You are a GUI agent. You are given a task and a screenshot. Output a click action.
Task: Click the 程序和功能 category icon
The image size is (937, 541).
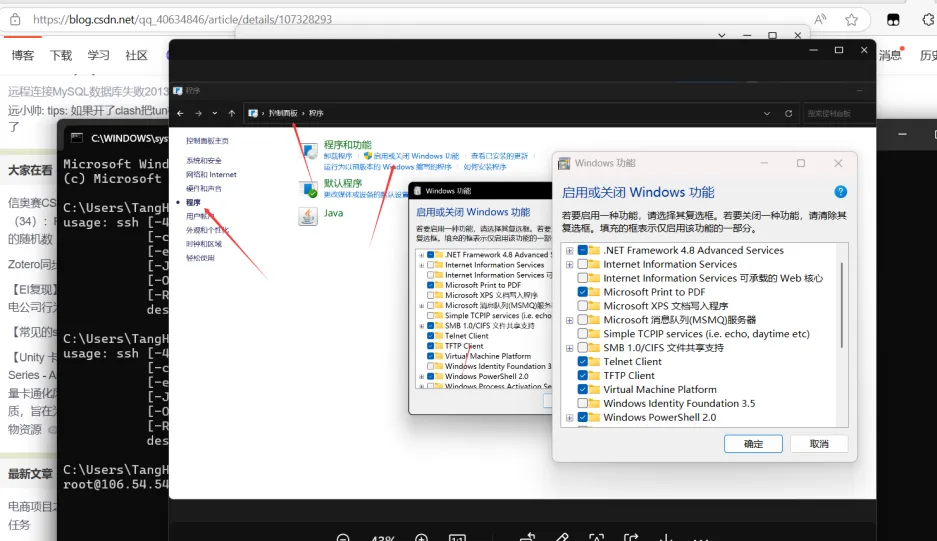point(309,151)
